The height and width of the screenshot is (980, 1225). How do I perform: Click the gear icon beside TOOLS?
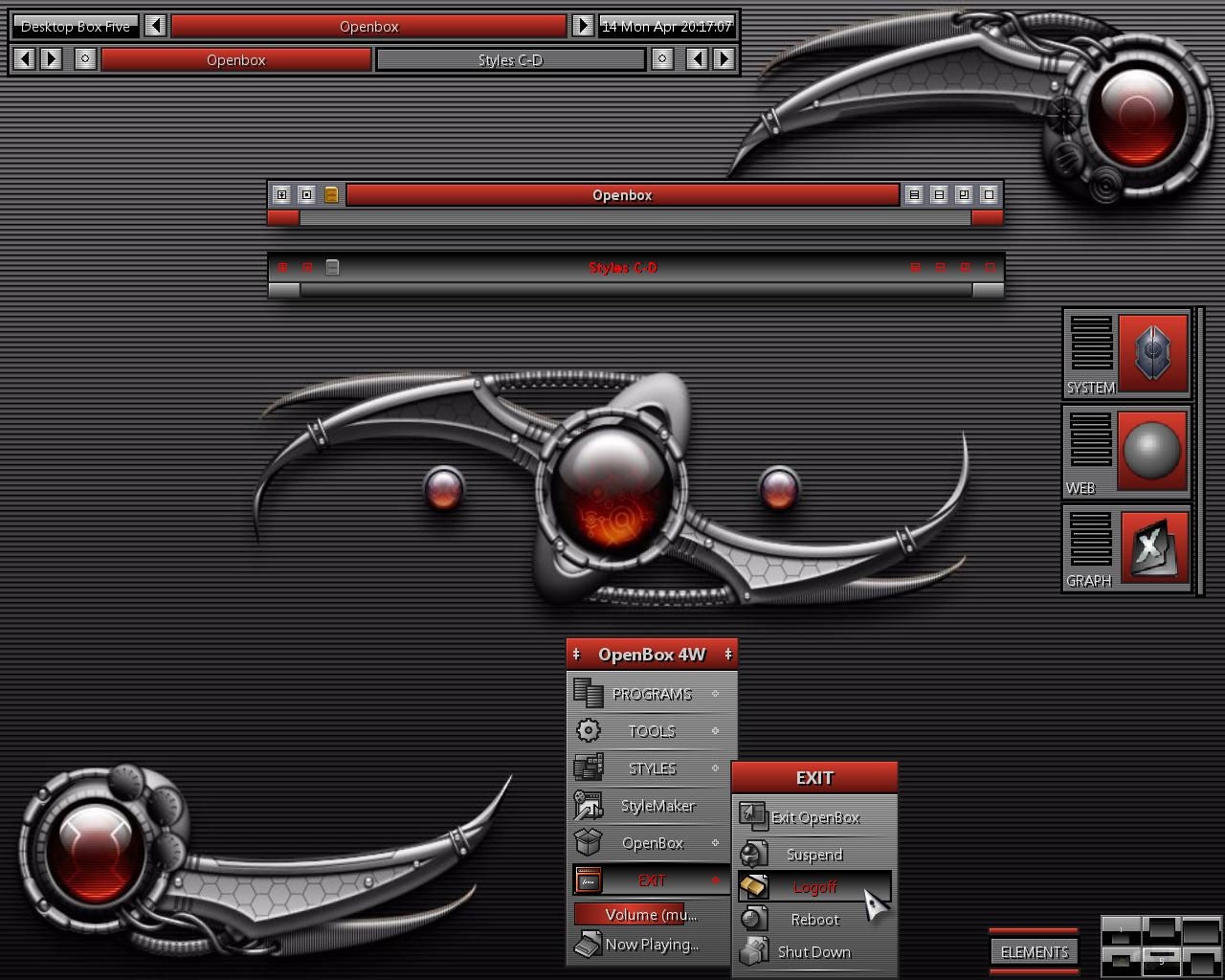(588, 730)
